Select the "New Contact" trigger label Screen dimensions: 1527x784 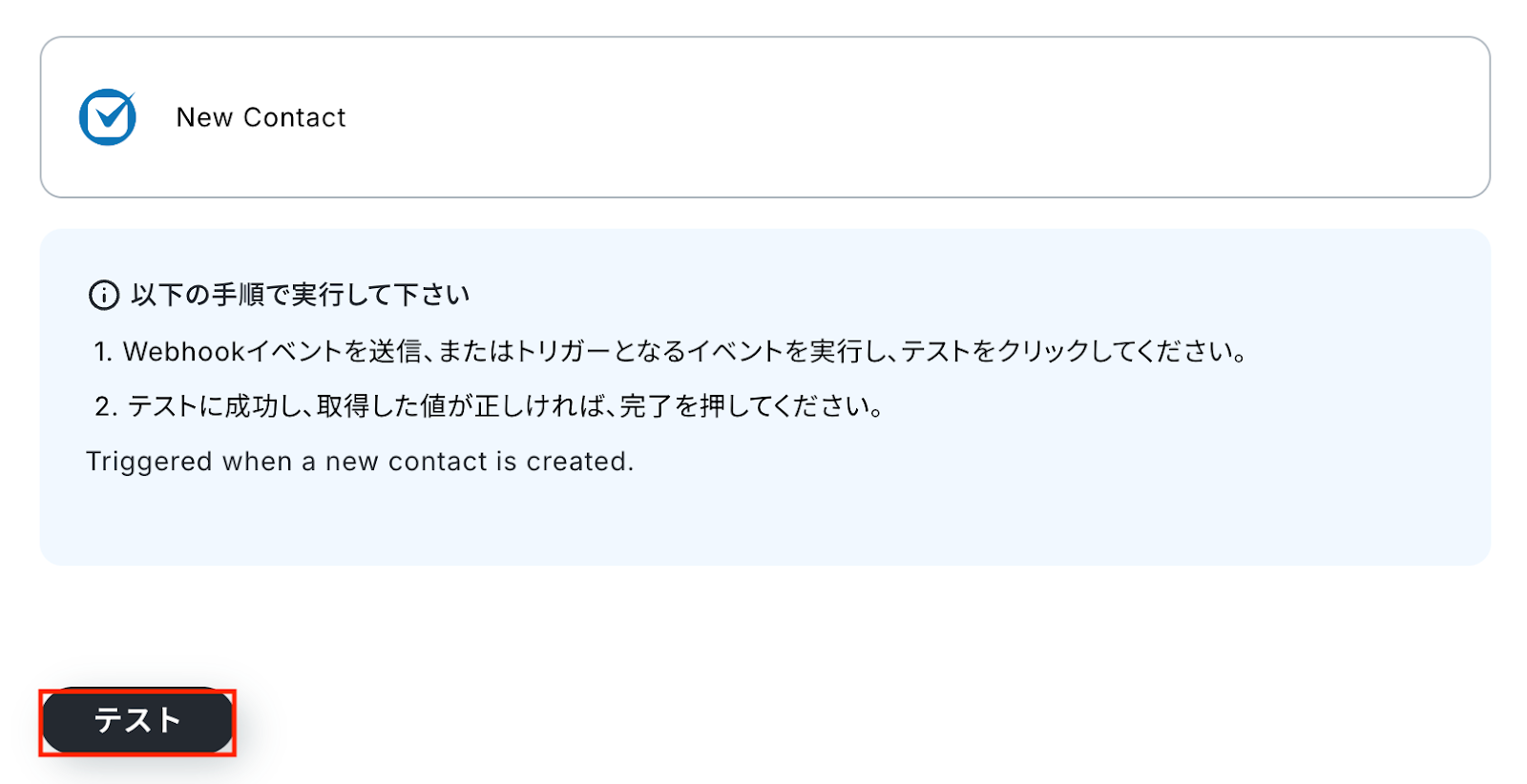(x=261, y=117)
